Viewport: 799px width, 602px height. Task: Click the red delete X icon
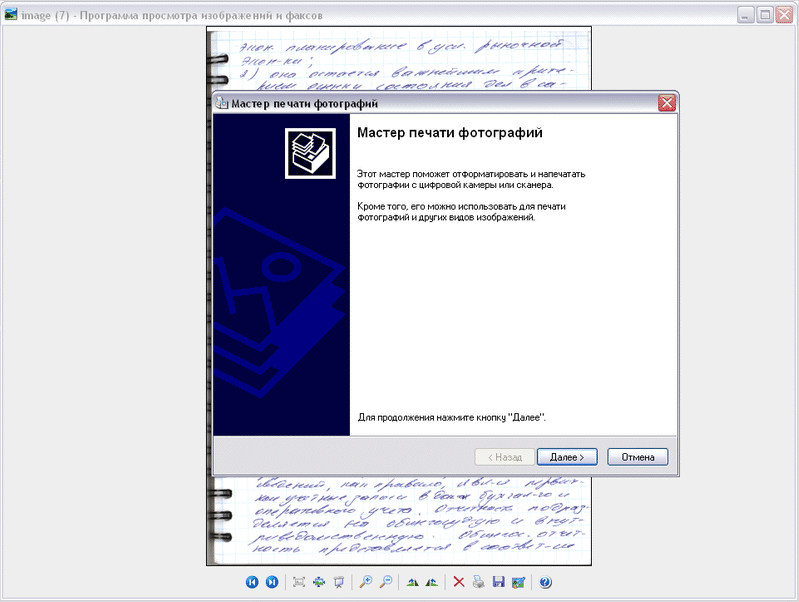point(459,582)
